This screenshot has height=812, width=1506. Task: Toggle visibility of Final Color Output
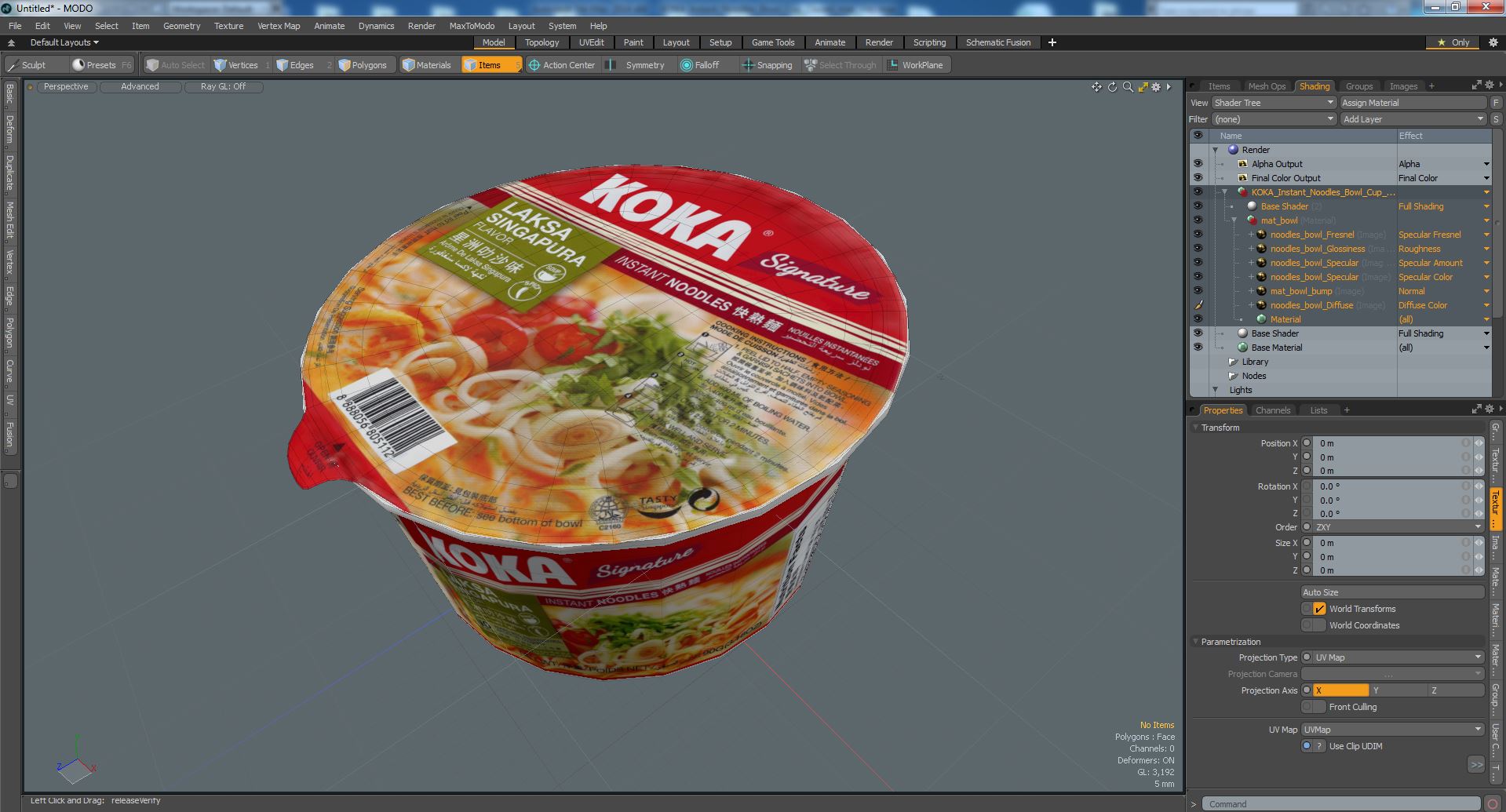(x=1198, y=178)
